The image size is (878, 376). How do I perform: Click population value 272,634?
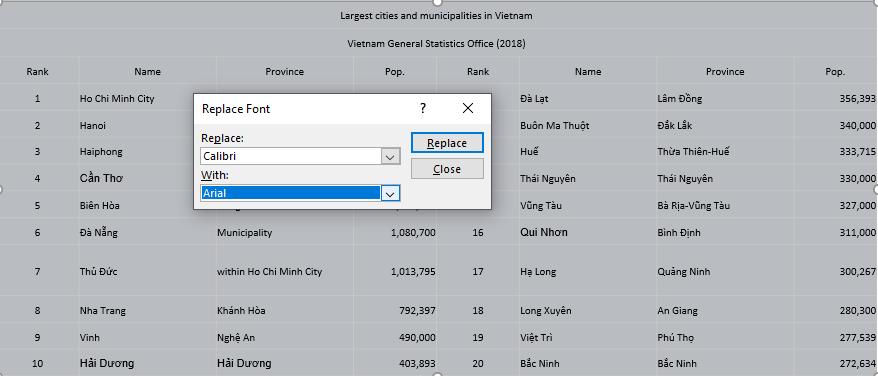tap(857, 364)
